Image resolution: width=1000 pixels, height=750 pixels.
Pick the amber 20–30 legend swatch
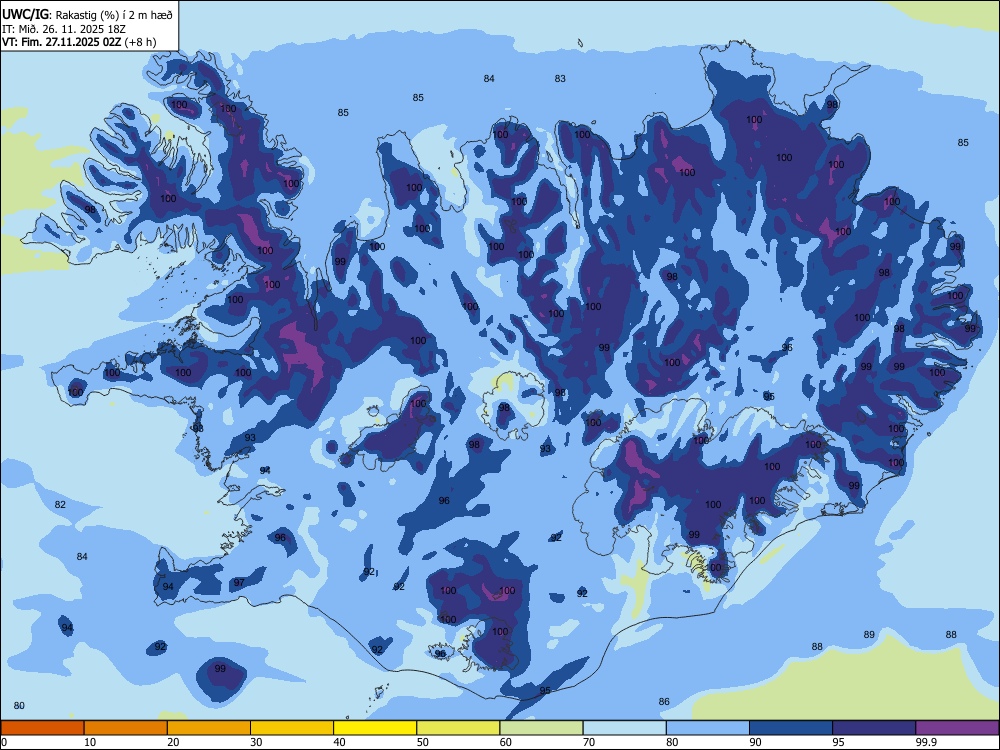click(209, 728)
